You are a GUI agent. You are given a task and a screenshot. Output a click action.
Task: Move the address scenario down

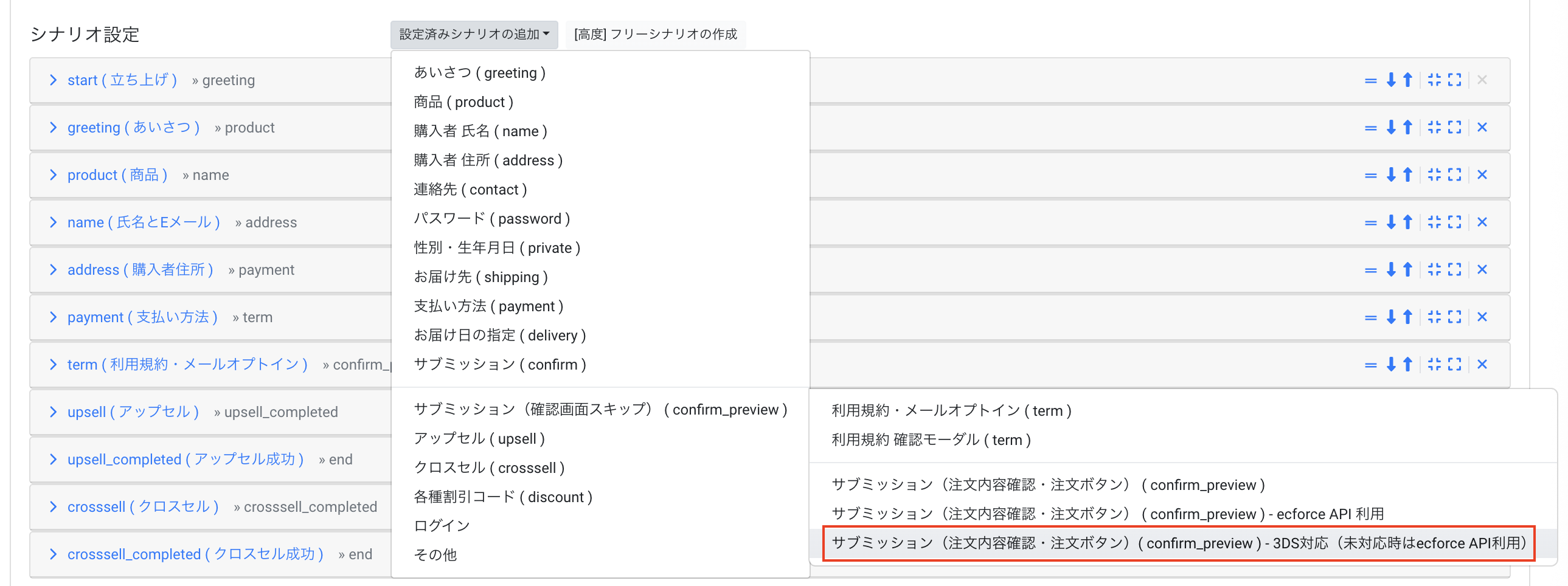pyautogui.click(x=1391, y=269)
